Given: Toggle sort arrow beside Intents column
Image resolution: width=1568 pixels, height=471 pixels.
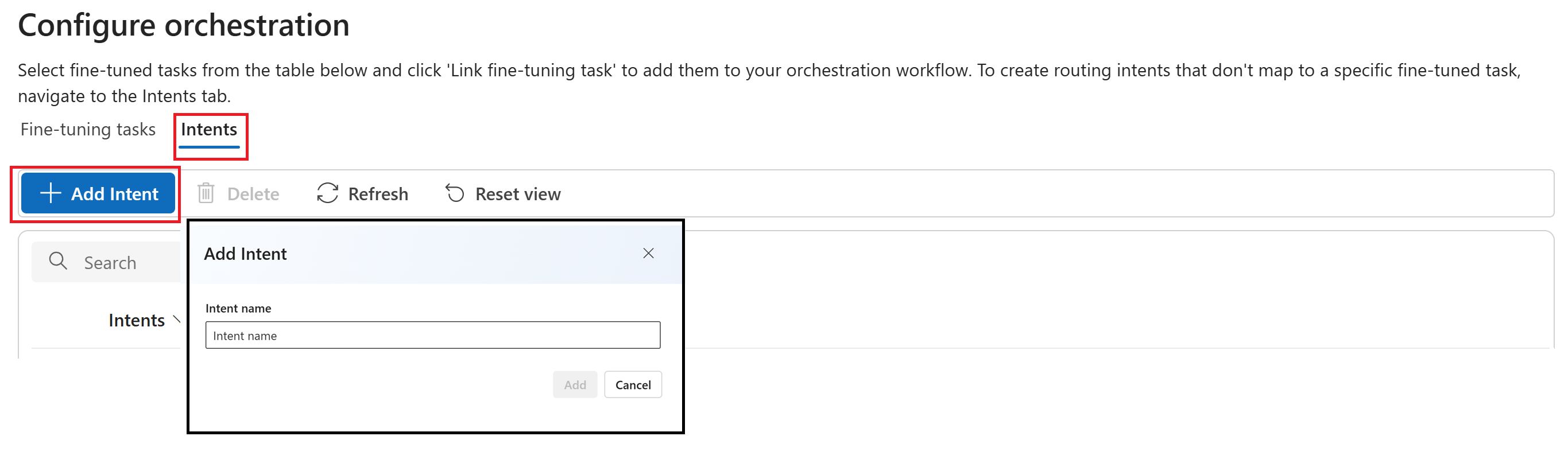Looking at the screenshot, I should click(x=176, y=319).
